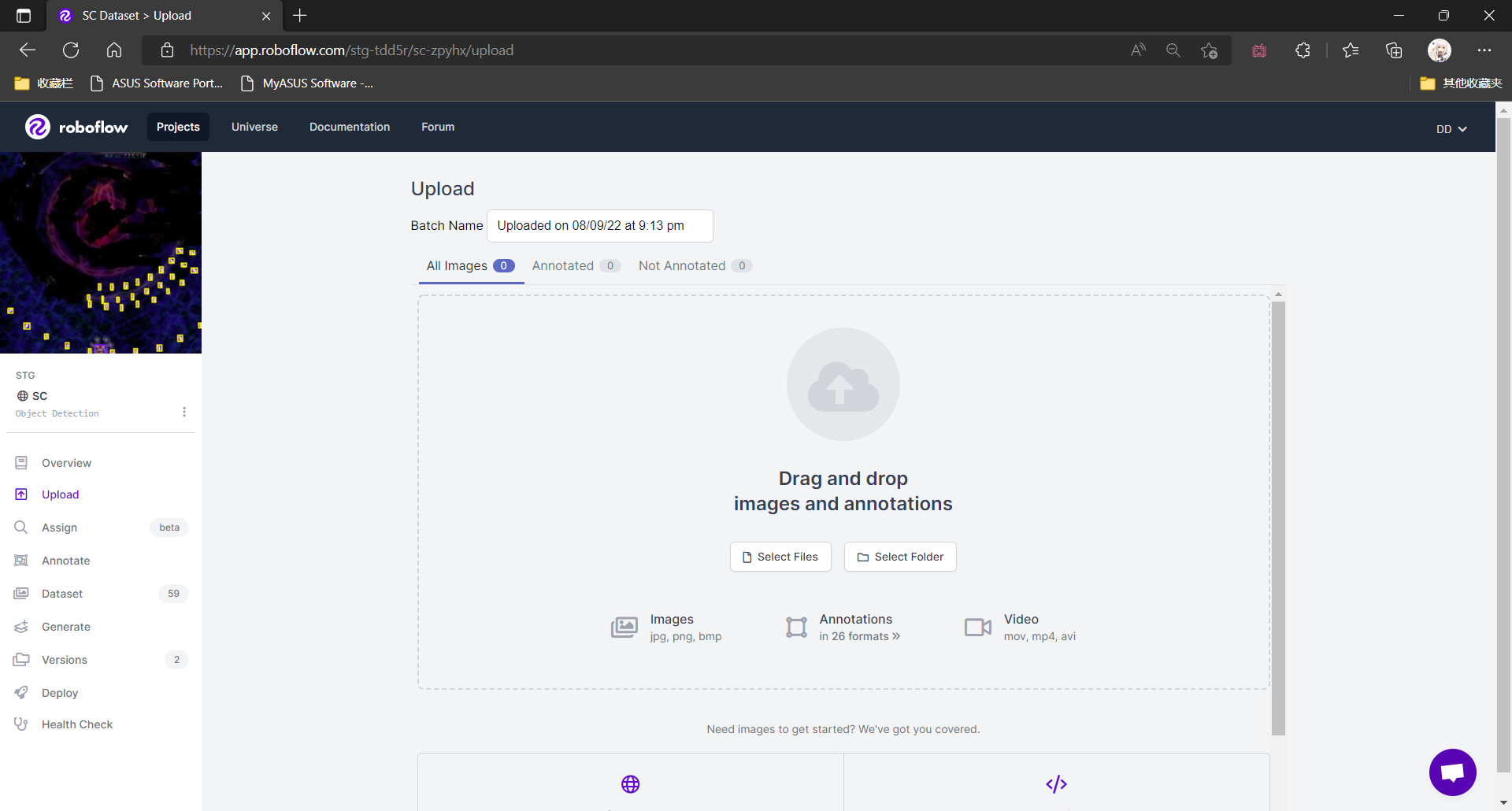Open the Universe navigation item

click(254, 127)
